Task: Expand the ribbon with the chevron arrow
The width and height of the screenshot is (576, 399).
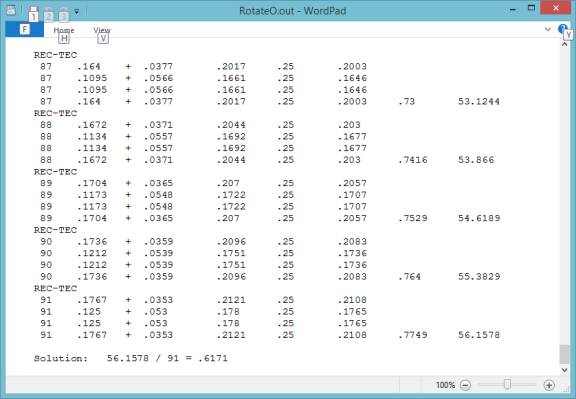Action: pyautogui.click(x=547, y=29)
